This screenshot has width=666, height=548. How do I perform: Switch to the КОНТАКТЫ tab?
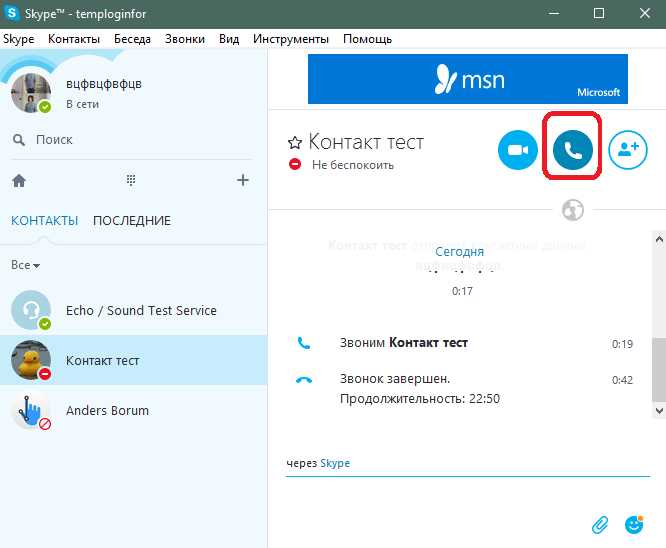coord(45,220)
